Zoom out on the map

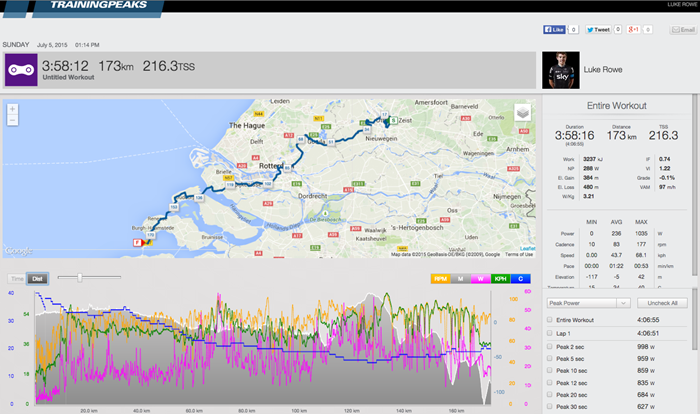pos(12,120)
